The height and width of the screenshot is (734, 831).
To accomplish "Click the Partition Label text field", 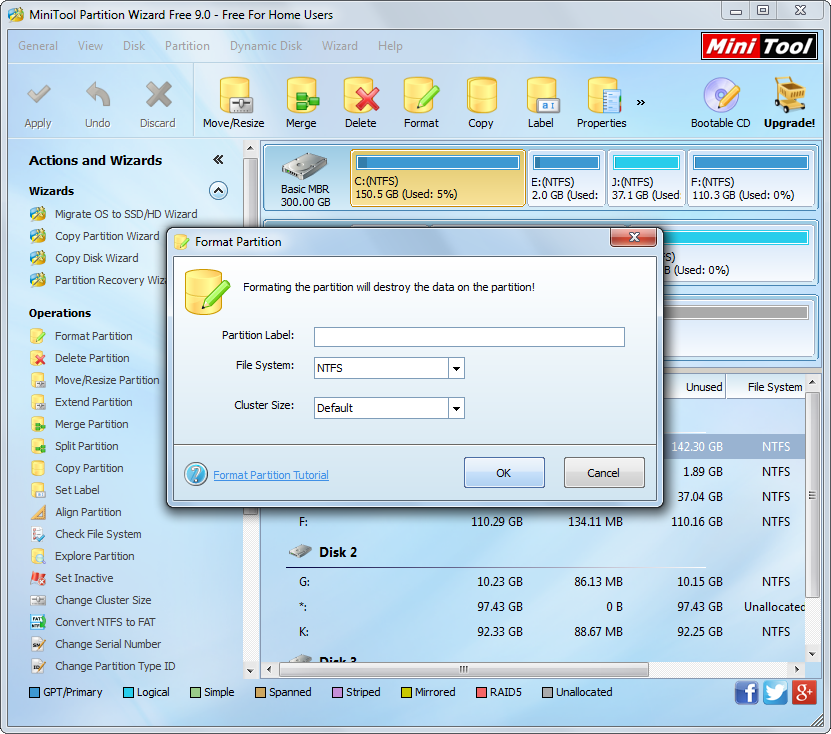I will click(x=469, y=337).
